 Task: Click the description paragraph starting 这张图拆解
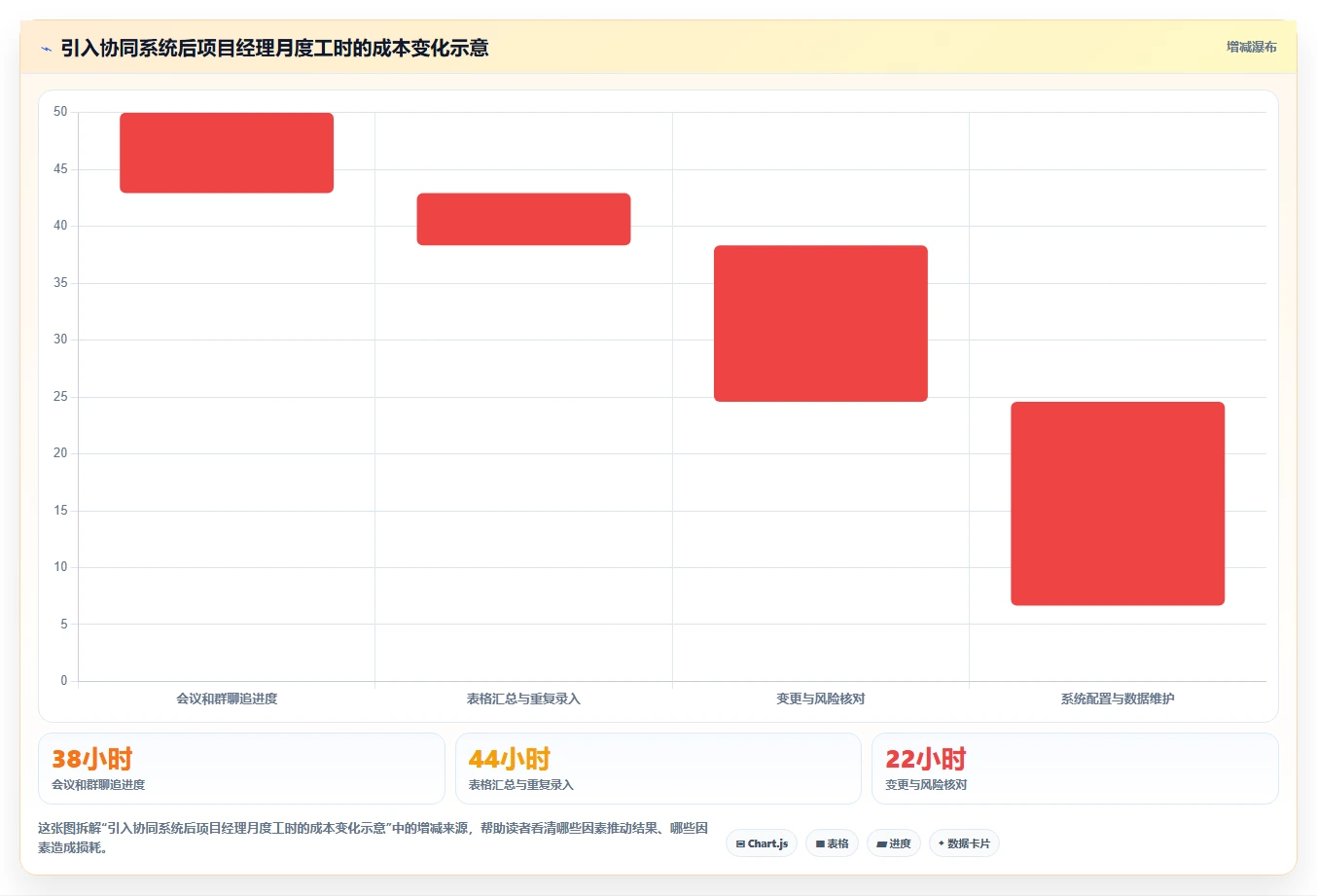point(374,838)
